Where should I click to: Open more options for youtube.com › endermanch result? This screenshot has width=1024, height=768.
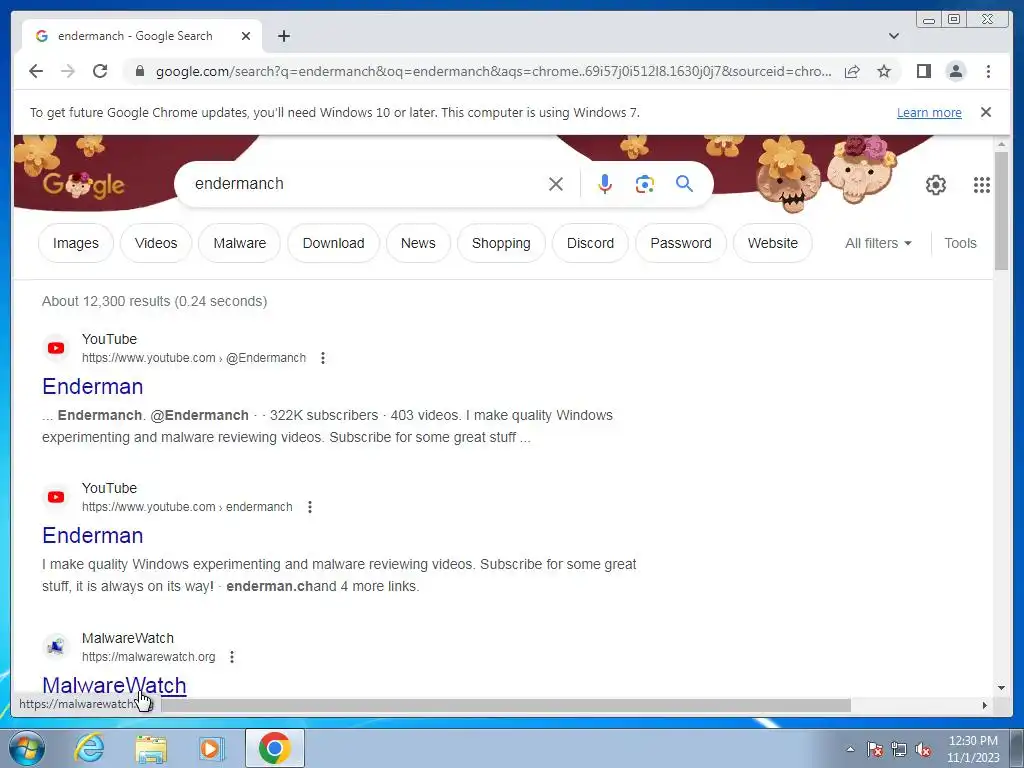click(310, 507)
